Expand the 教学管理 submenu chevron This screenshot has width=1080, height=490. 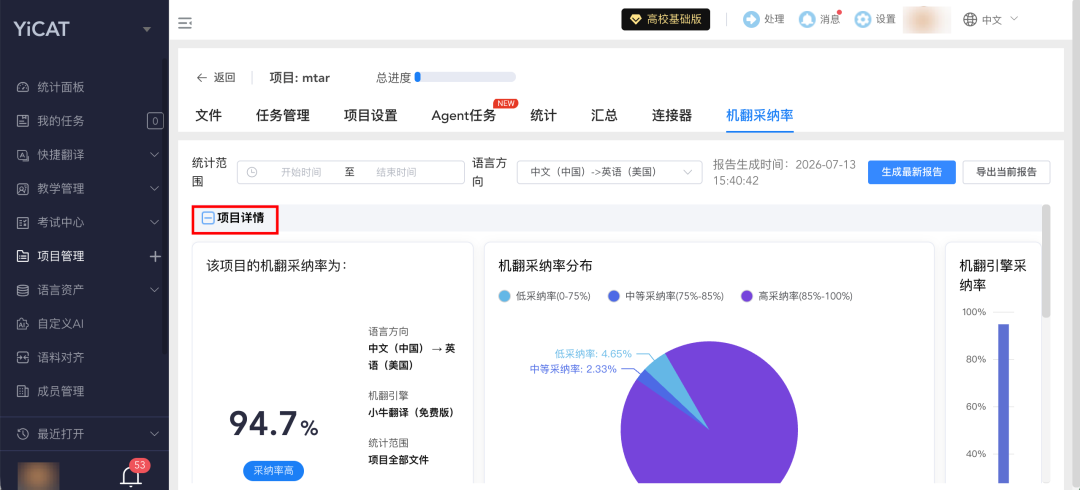click(154, 189)
